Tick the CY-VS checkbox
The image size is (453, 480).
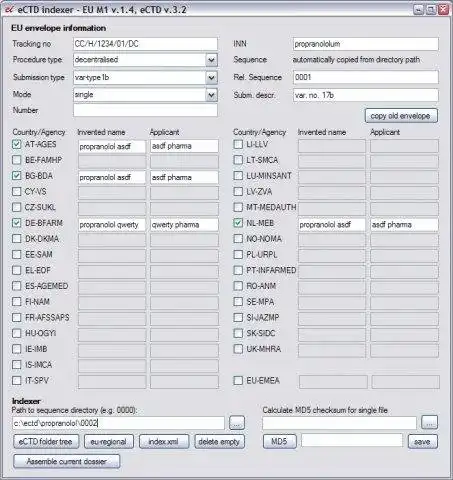point(17,192)
